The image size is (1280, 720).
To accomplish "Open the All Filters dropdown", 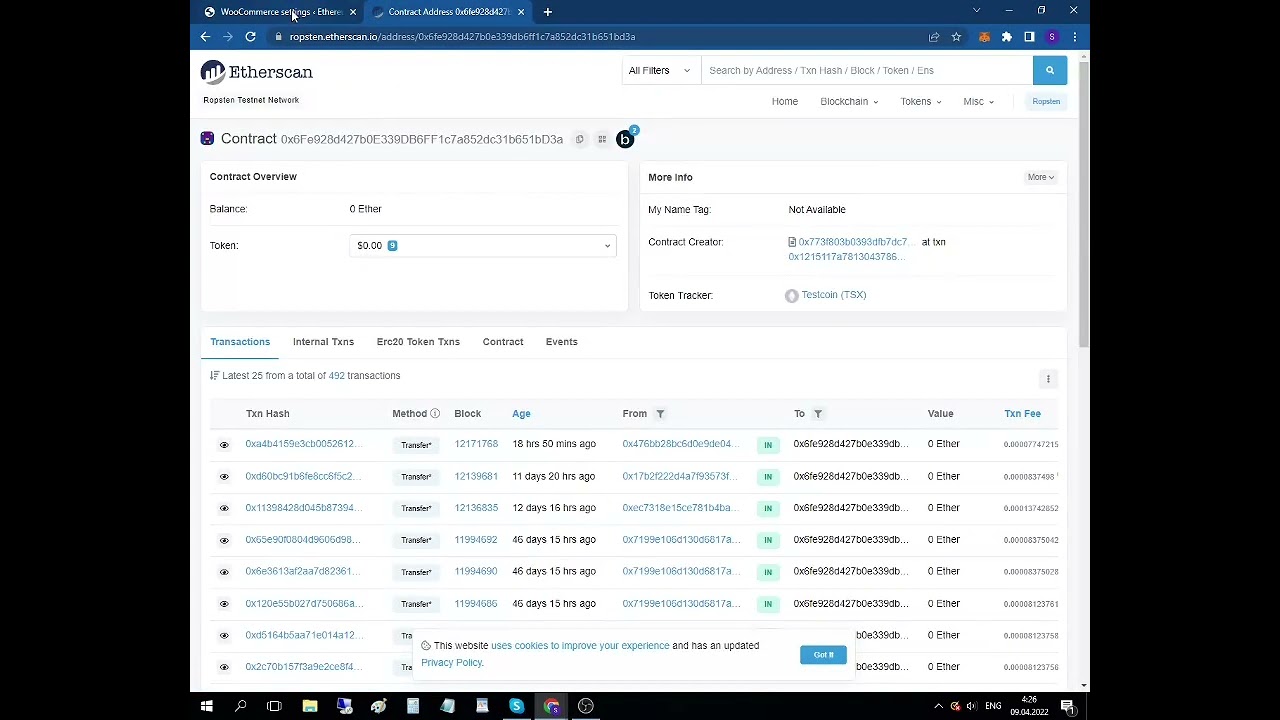I will point(659,70).
